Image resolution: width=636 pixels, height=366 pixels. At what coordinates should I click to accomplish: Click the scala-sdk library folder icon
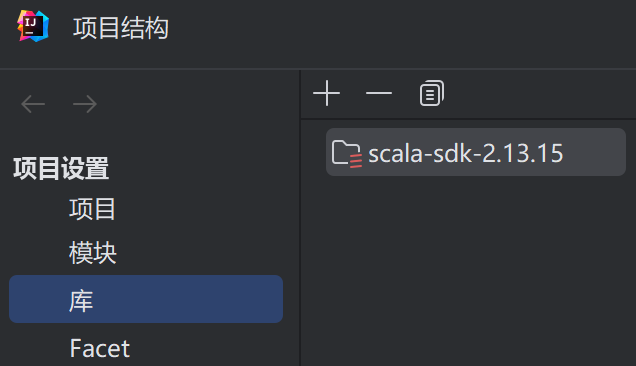pyautogui.click(x=346, y=154)
